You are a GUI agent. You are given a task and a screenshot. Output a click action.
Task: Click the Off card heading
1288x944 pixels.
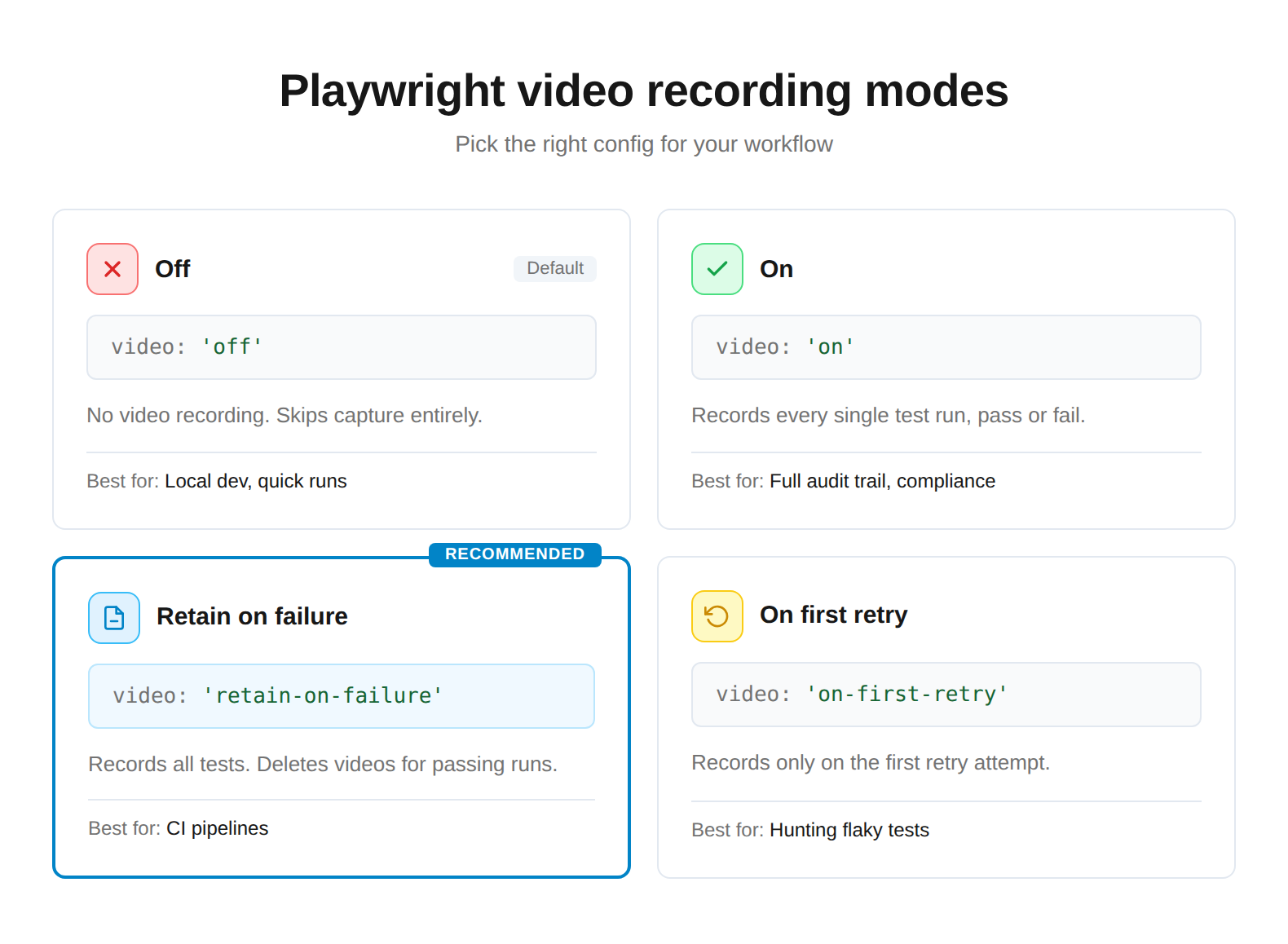coord(173,269)
